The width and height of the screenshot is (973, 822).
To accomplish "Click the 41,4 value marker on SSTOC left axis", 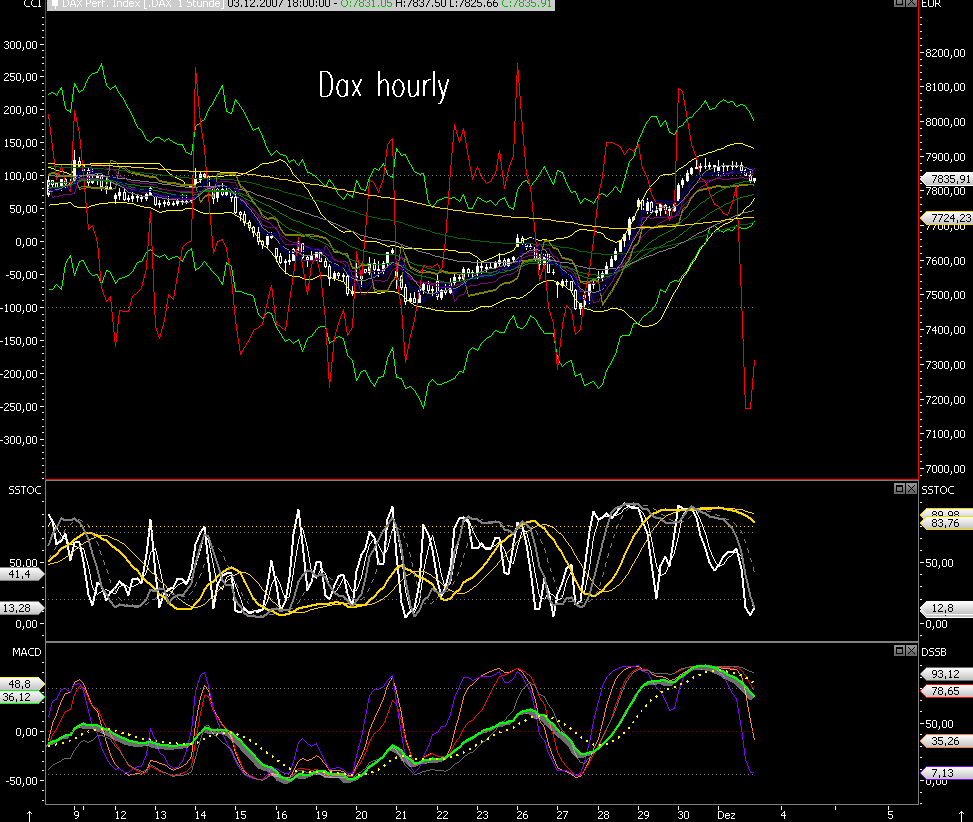I will 21,574.
